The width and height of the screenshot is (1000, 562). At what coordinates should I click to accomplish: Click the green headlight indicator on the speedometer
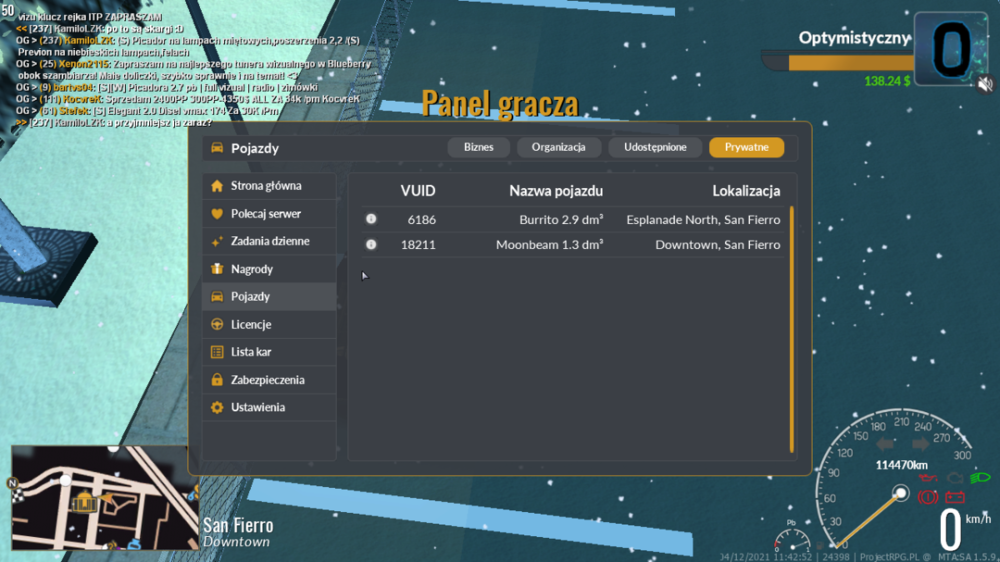tap(980, 477)
